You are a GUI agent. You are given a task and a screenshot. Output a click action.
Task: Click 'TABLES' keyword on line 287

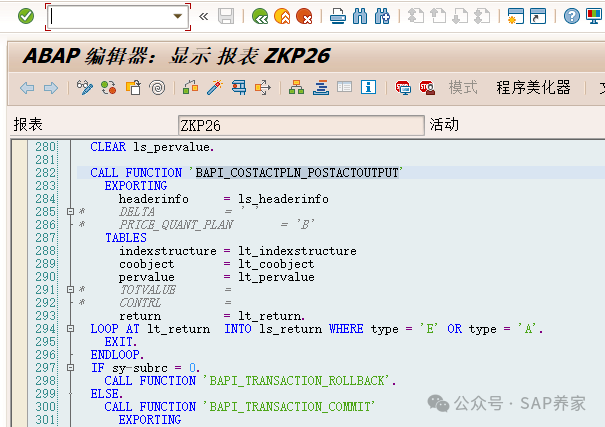pos(126,238)
